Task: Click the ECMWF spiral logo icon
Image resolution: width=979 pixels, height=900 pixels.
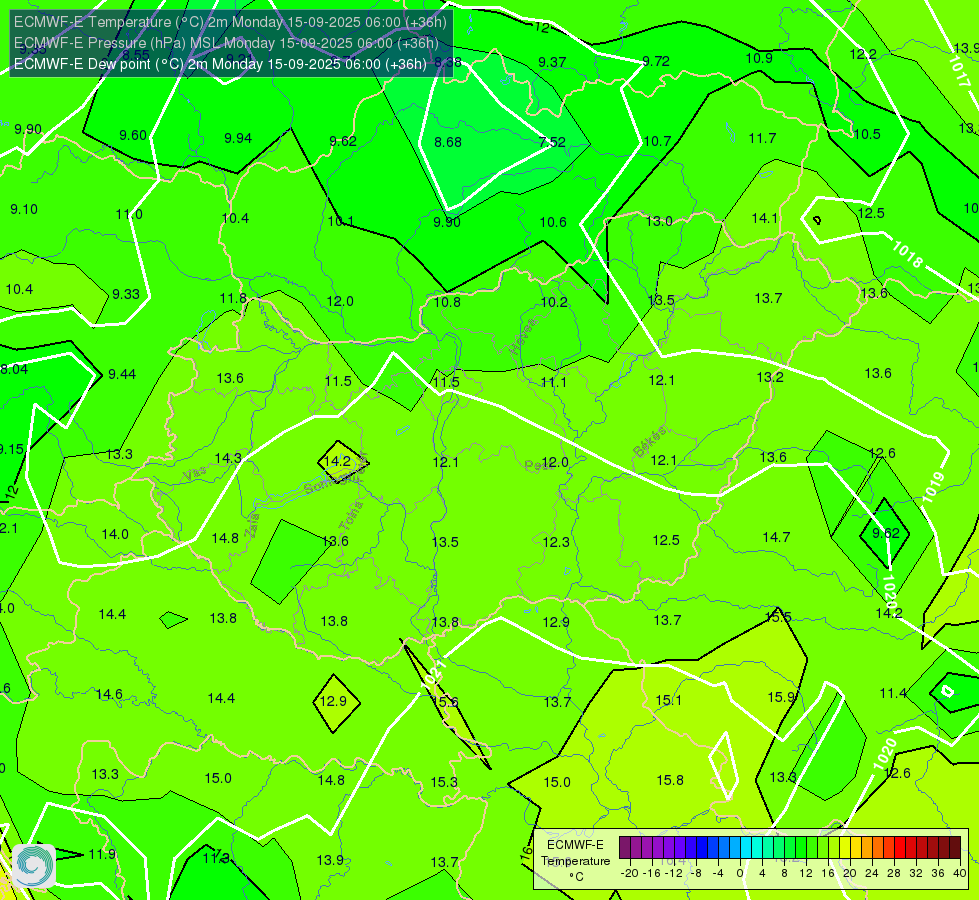Action: (x=34, y=865)
